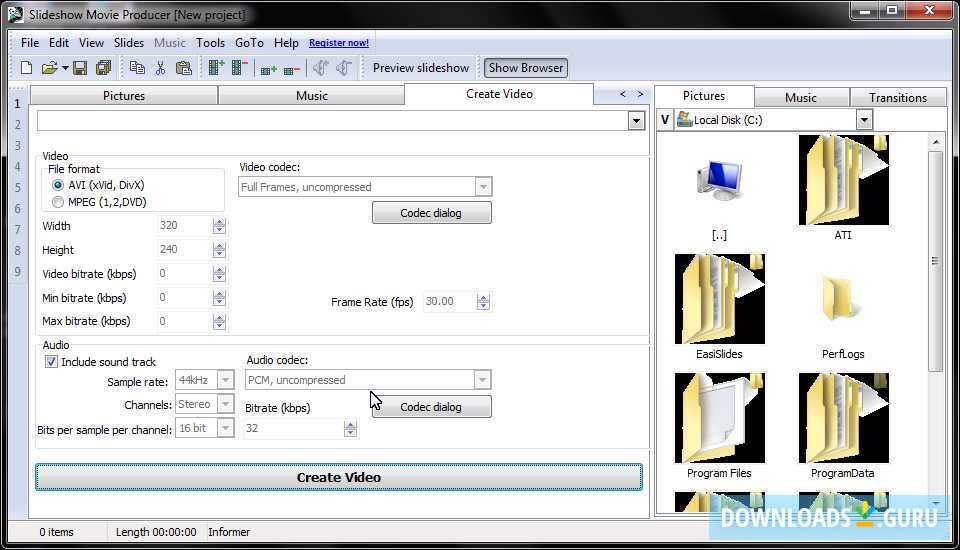
Task: Click video Codec dialog button
Action: point(431,213)
